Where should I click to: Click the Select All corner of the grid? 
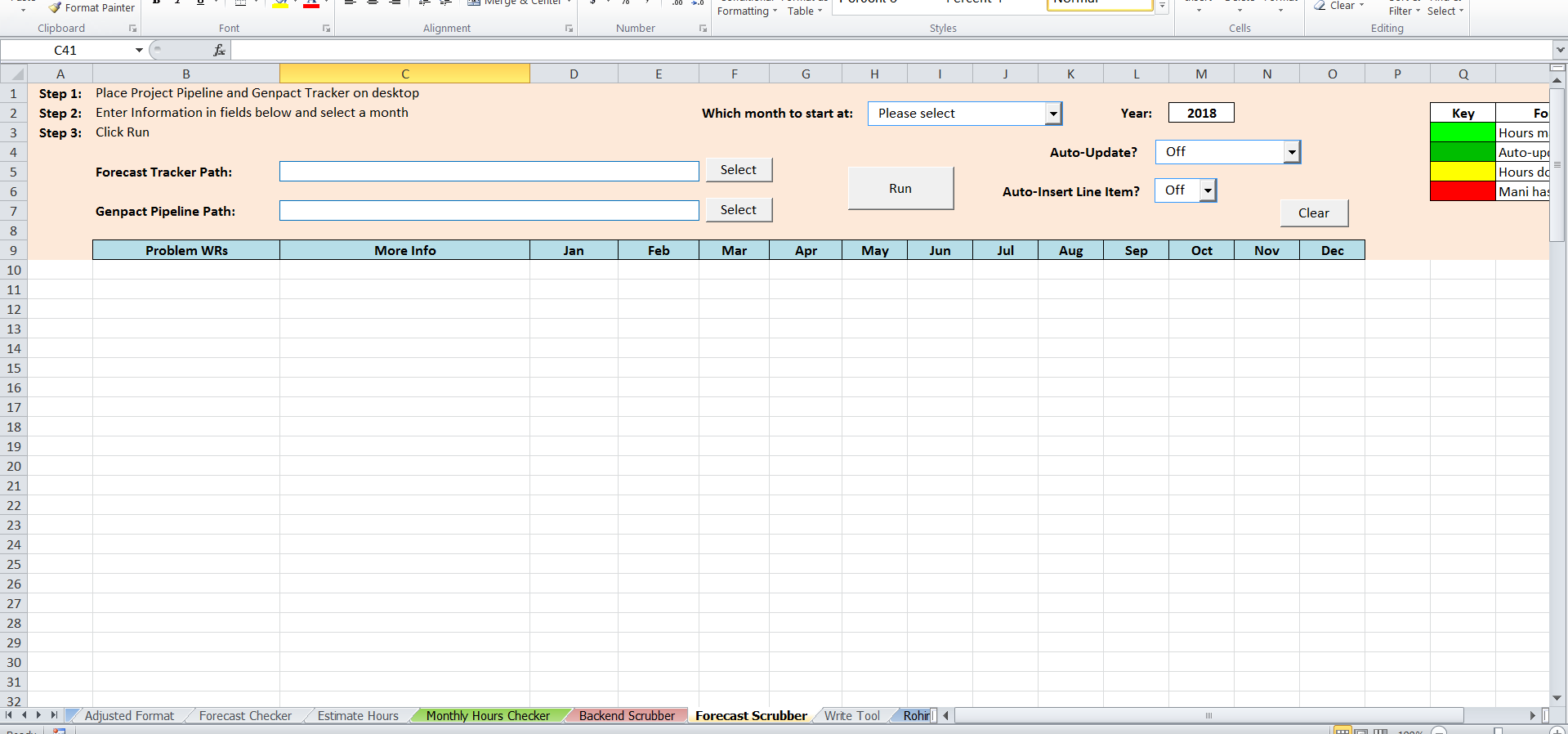(x=13, y=74)
